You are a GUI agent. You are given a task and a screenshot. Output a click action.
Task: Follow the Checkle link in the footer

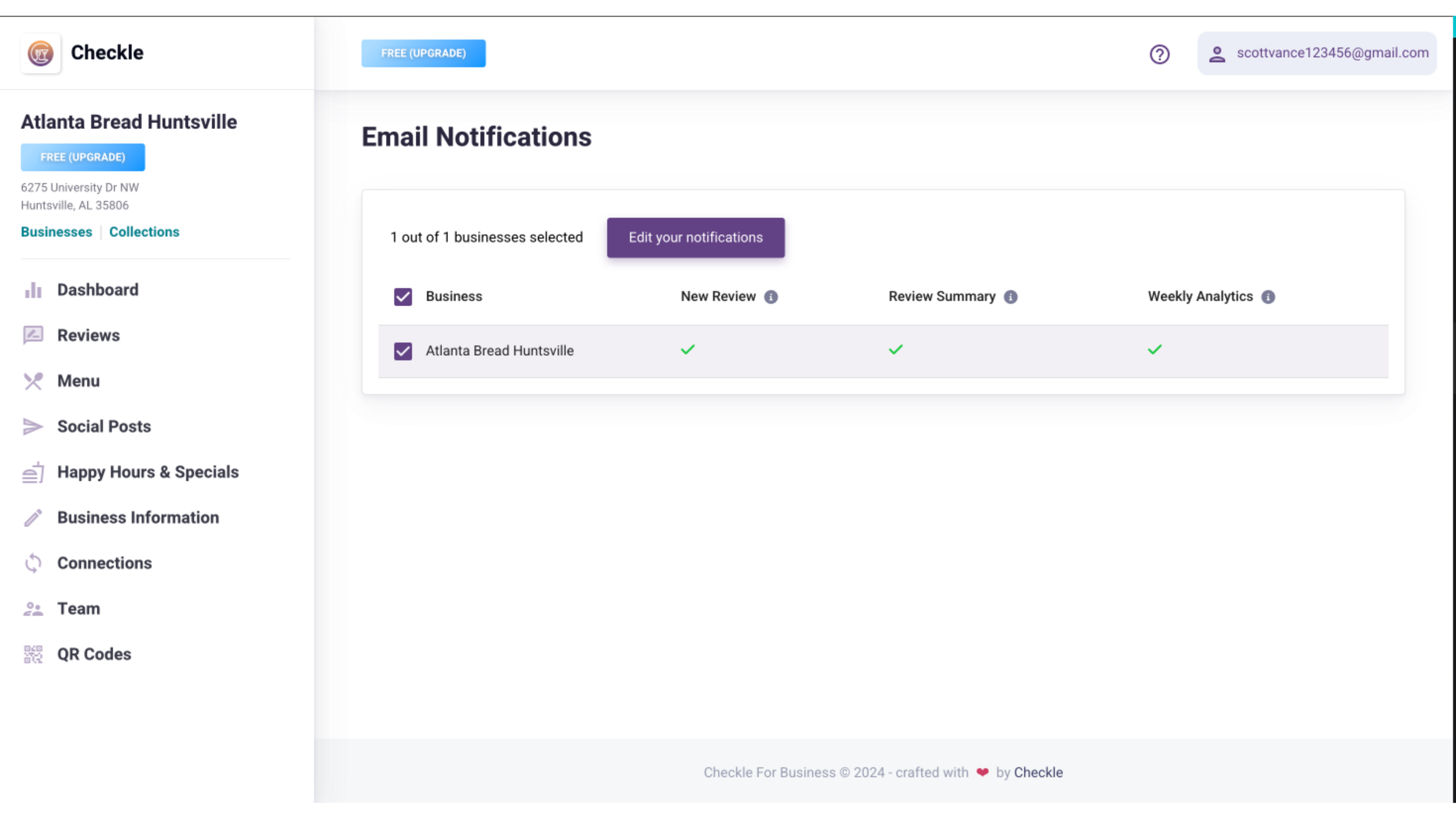coord(1038,773)
